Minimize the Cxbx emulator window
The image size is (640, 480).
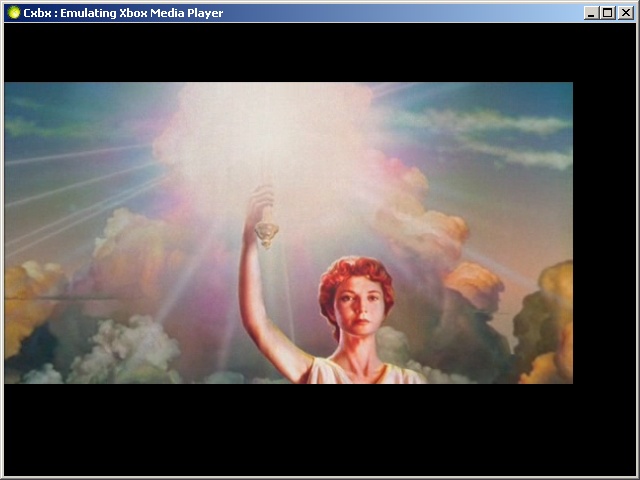click(x=591, y=13)
